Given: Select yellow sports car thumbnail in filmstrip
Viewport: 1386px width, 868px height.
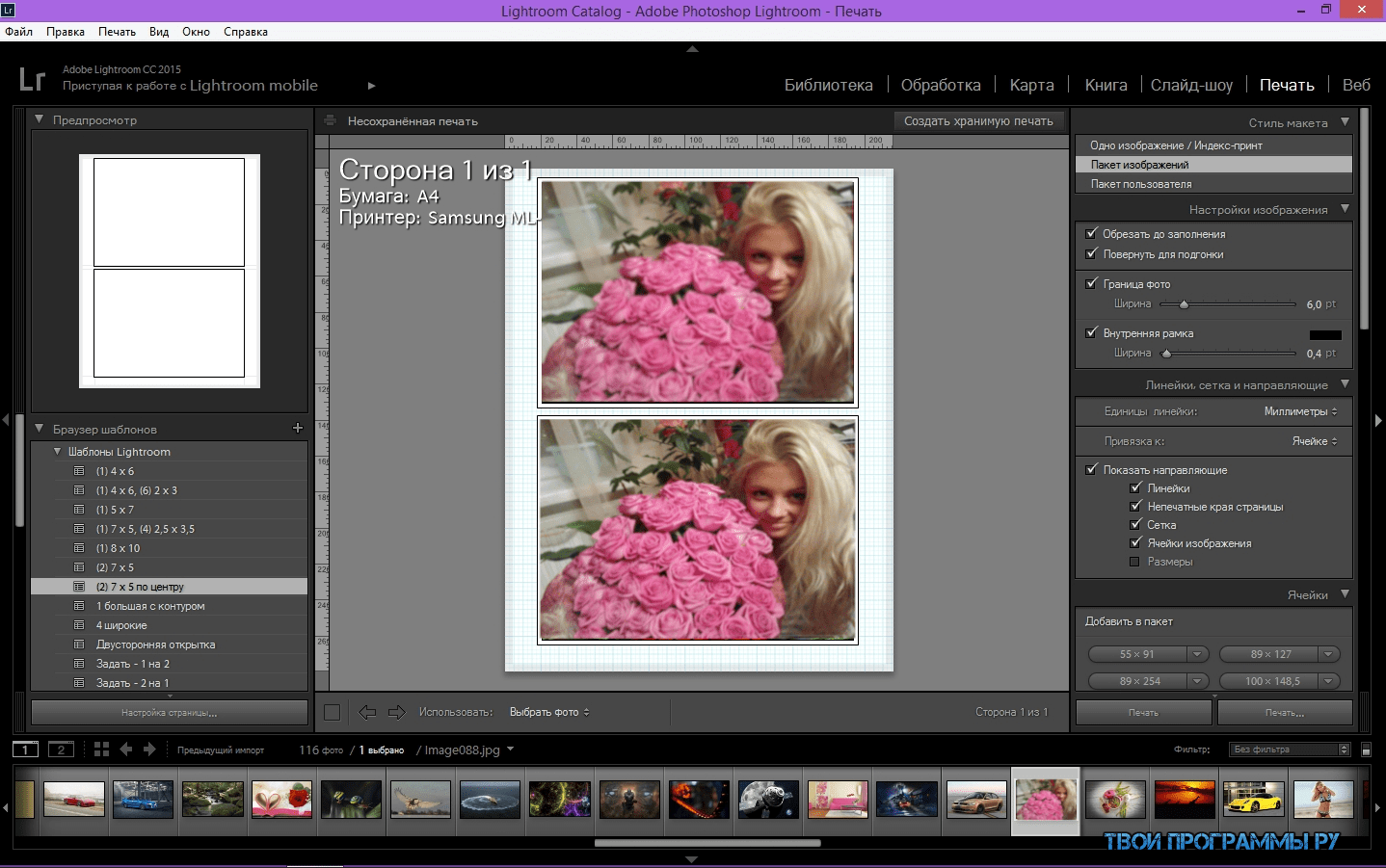Looking at the screenshot, I should (x=1253, y=799).
